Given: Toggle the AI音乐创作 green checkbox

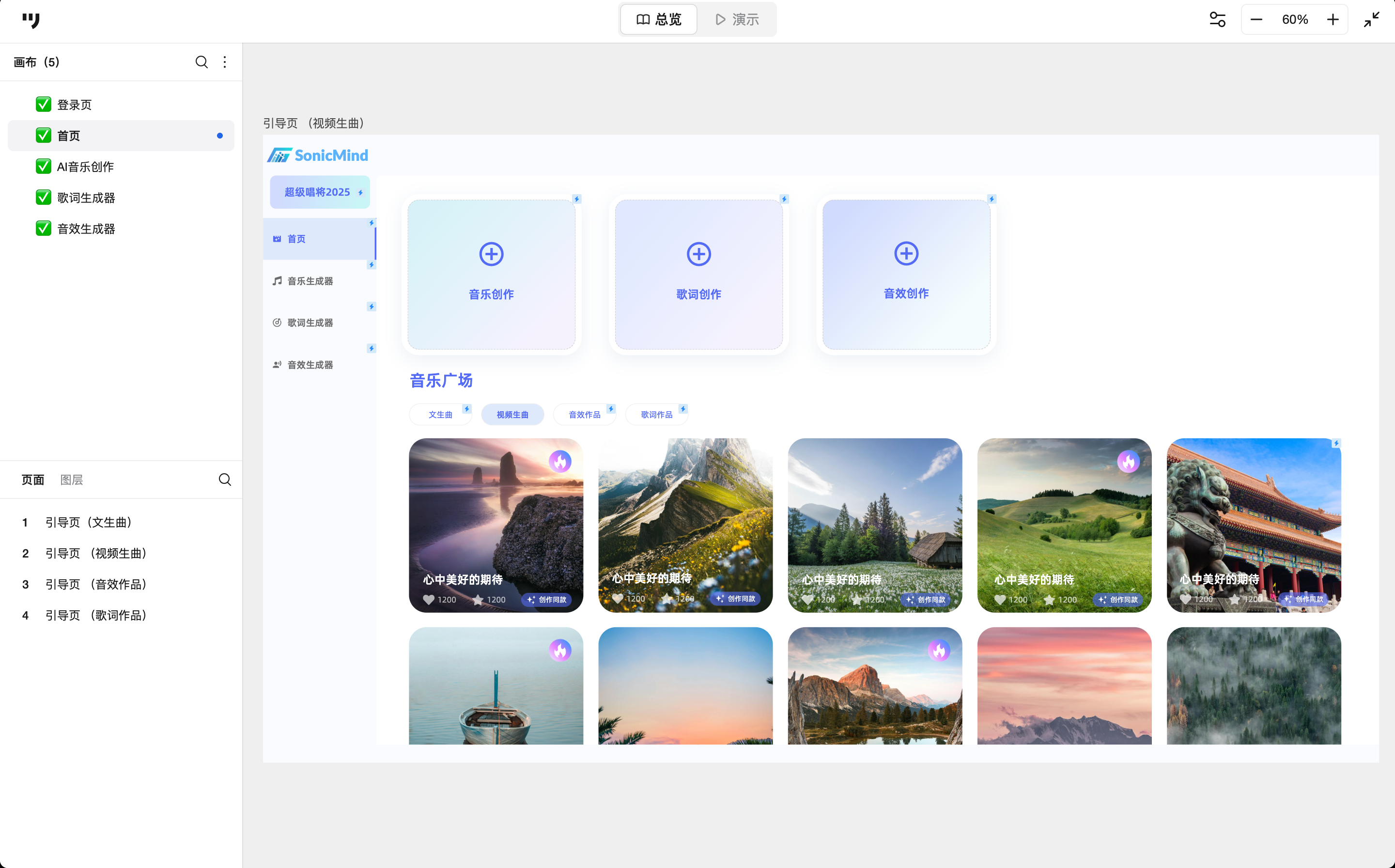Looking at the screenshot, I should click(x=43, y=167).
